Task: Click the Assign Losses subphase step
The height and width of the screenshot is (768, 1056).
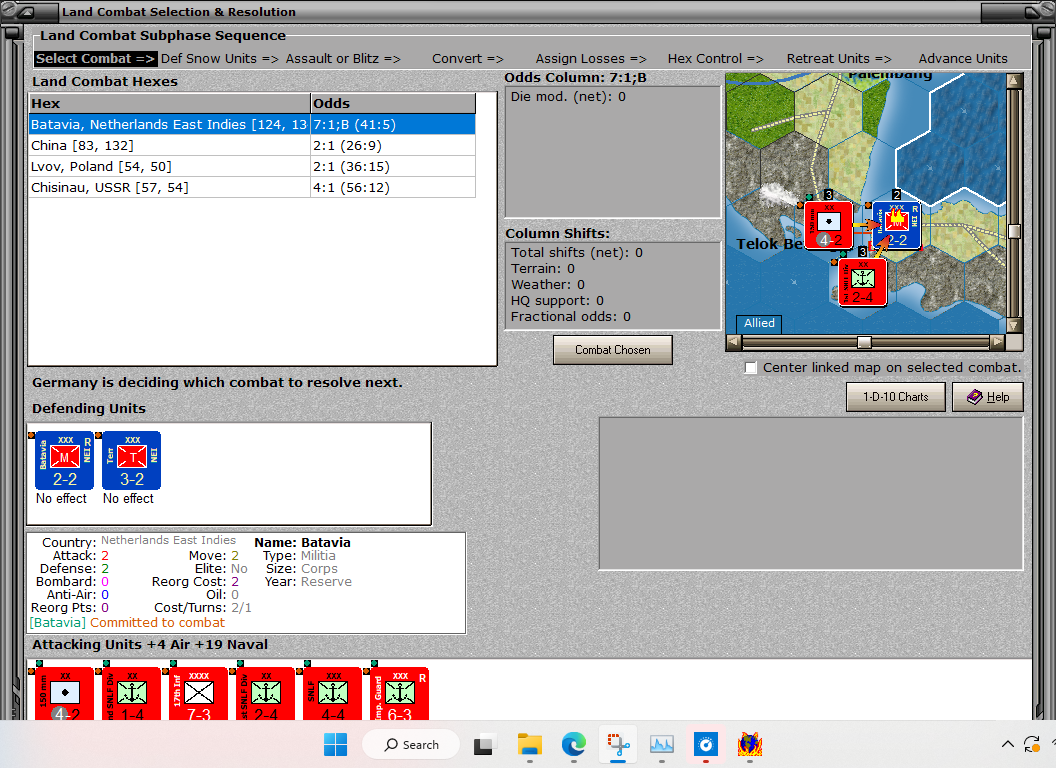Action: pos(591,59)
